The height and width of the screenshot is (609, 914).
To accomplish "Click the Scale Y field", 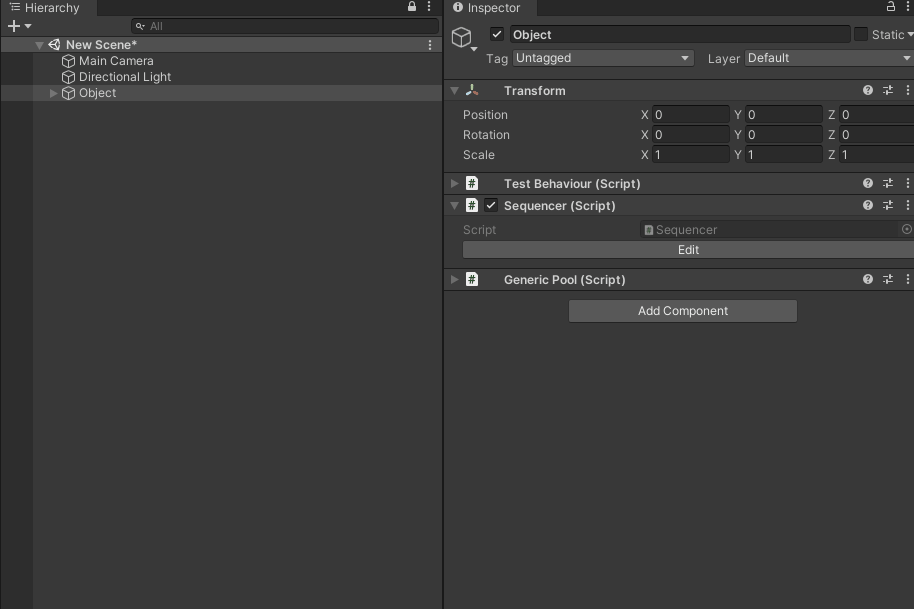I will pos(783,155).
